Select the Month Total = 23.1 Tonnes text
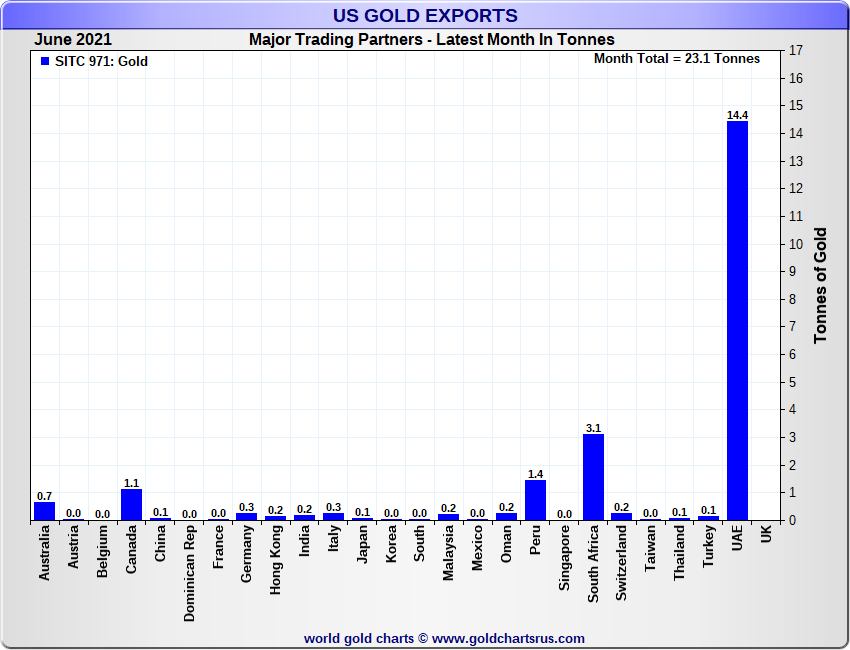The image size is (850, 650). (676, 59)
